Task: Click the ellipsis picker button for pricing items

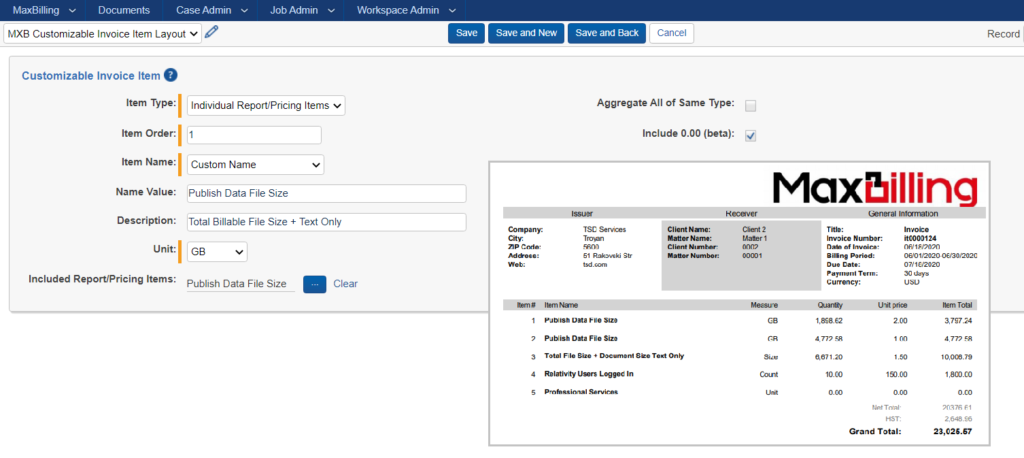Action: click(x=314, y=284)
